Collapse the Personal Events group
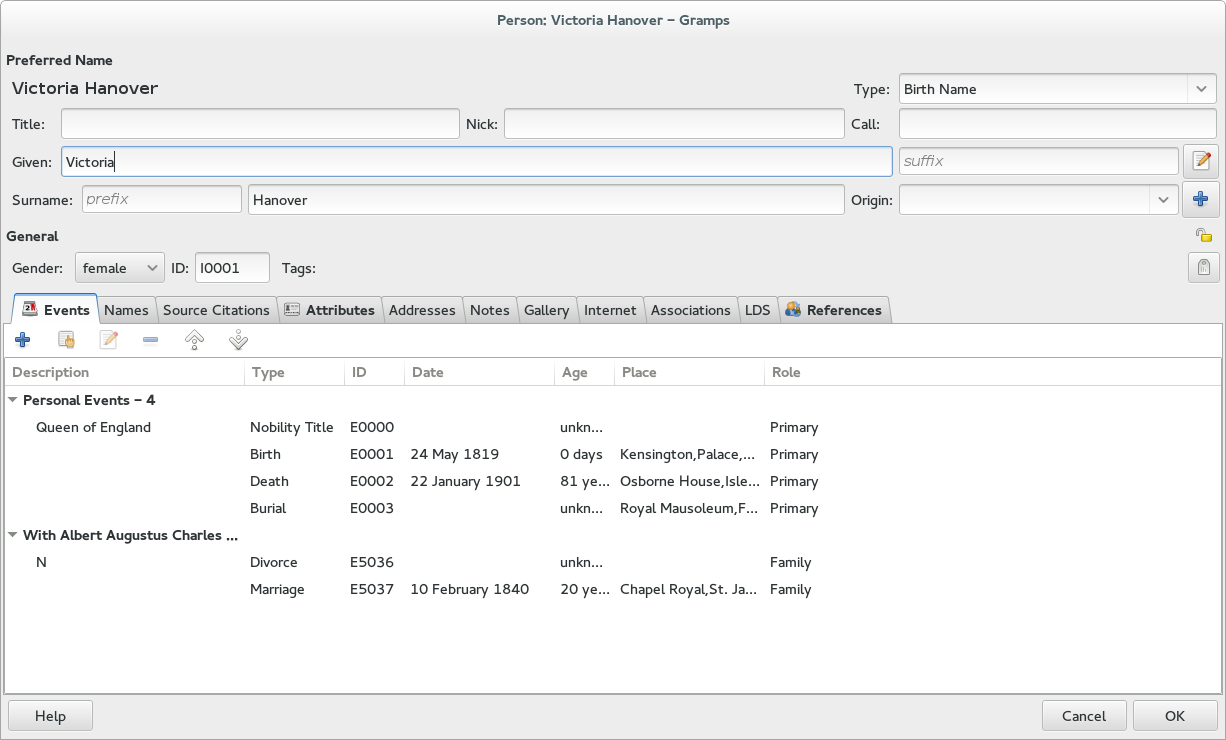Image resolution: width=1226 pixels, height=740 pixels. pyautogui.click(x=13, y=400)
